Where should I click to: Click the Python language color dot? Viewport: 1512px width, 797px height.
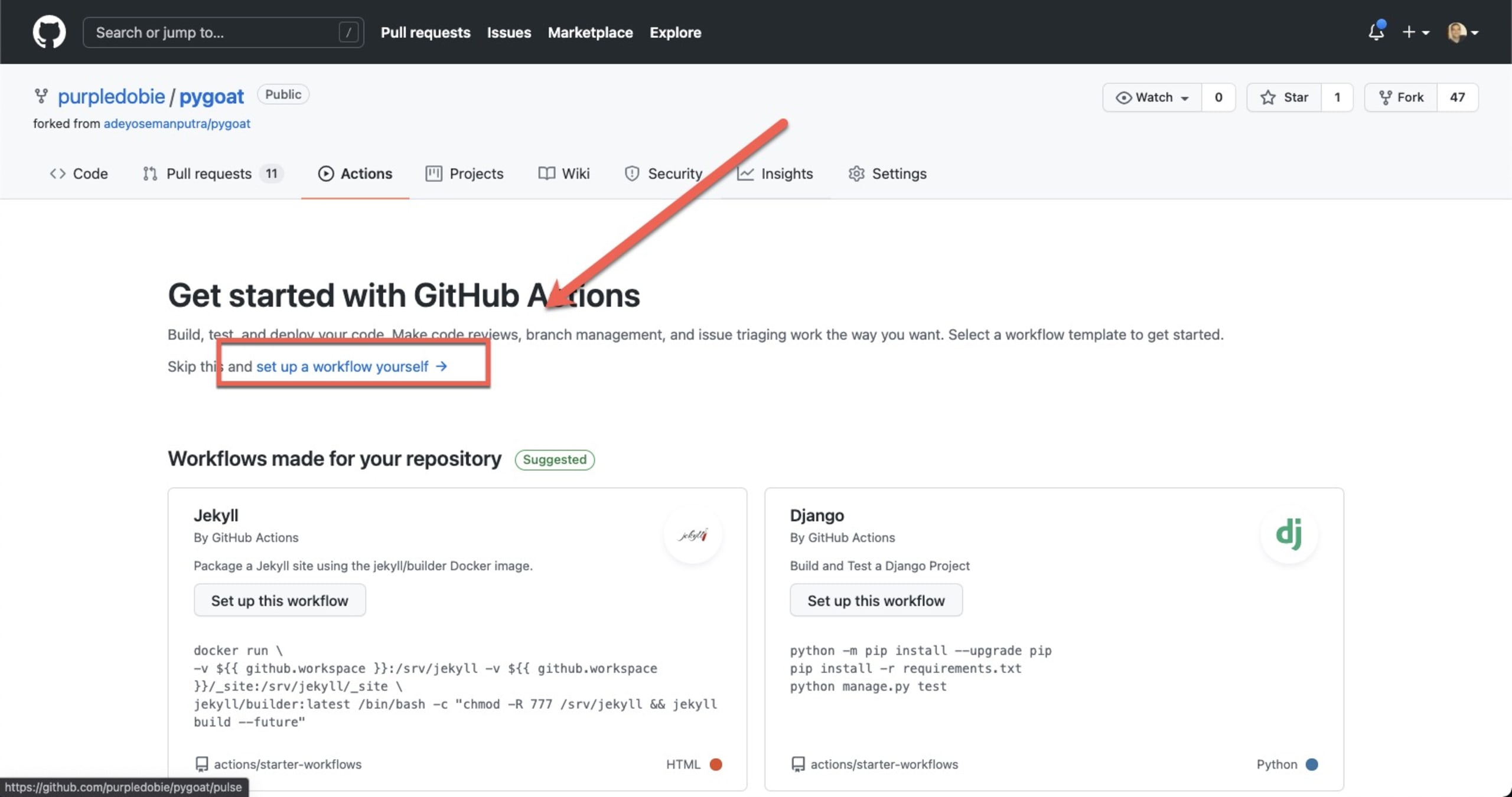(1312, 765)
